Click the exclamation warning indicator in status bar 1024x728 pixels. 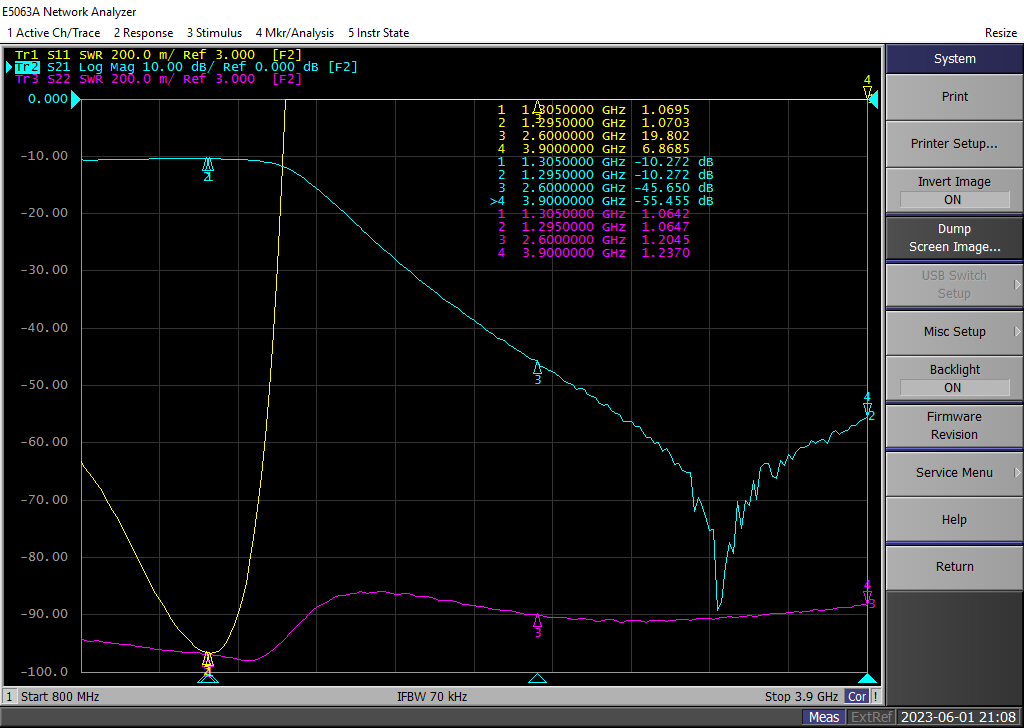pyautogui.click(x=876, y=696)
